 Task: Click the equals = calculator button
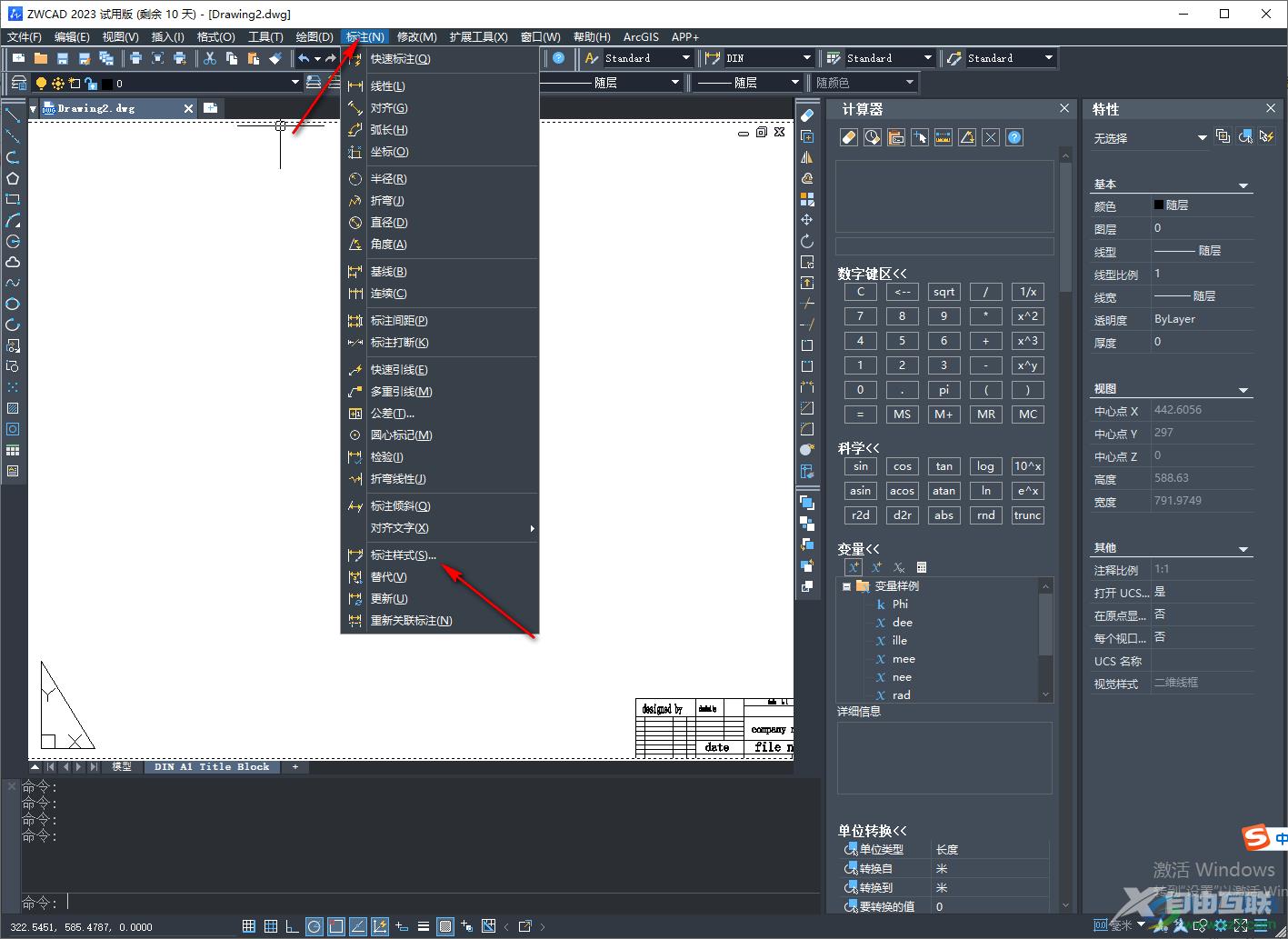(x=860, y=415)
